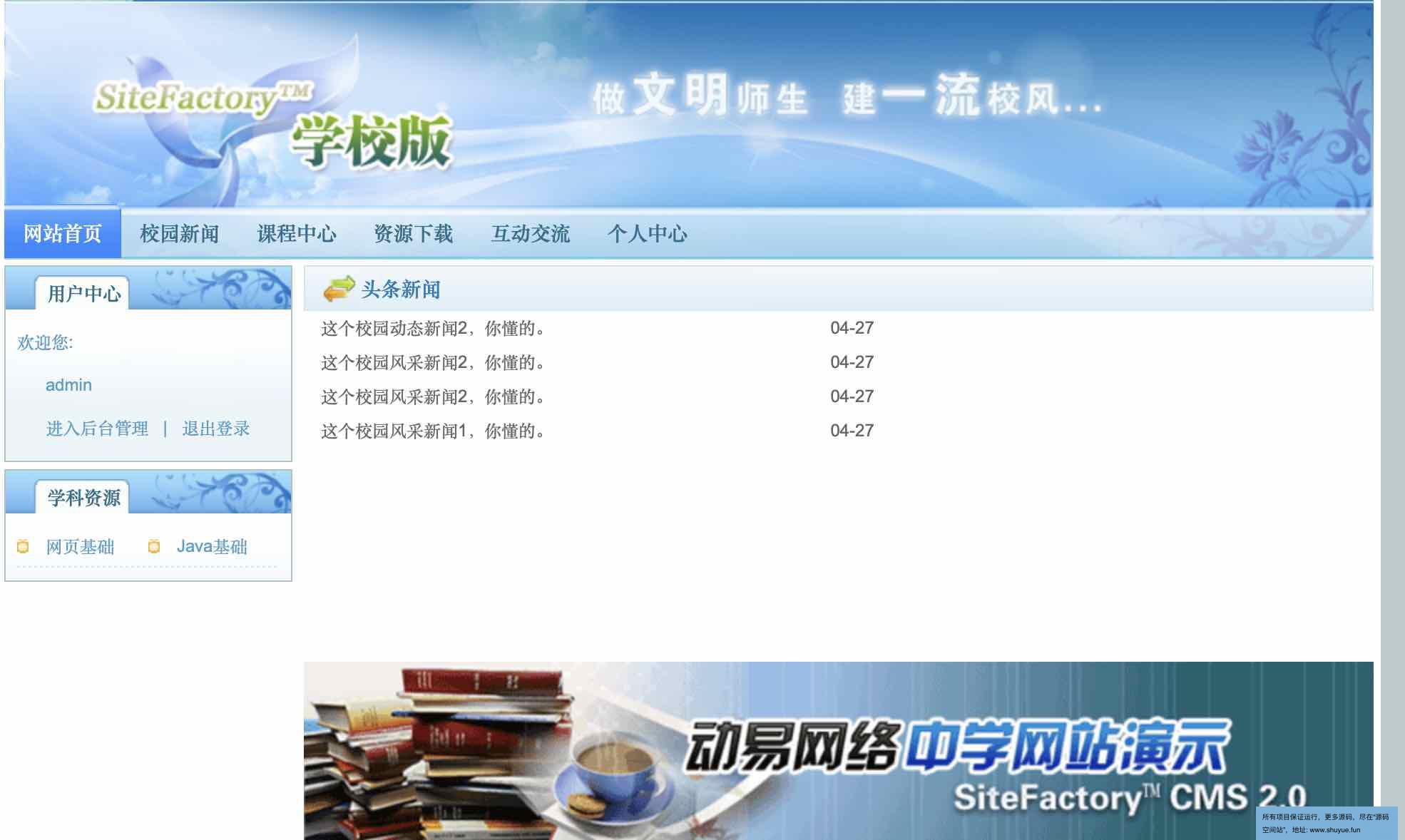Open the 网页基础 subject resource link
Viewport: 1405px width, 840px height.
pyautogui.click(x=80, y=546)
